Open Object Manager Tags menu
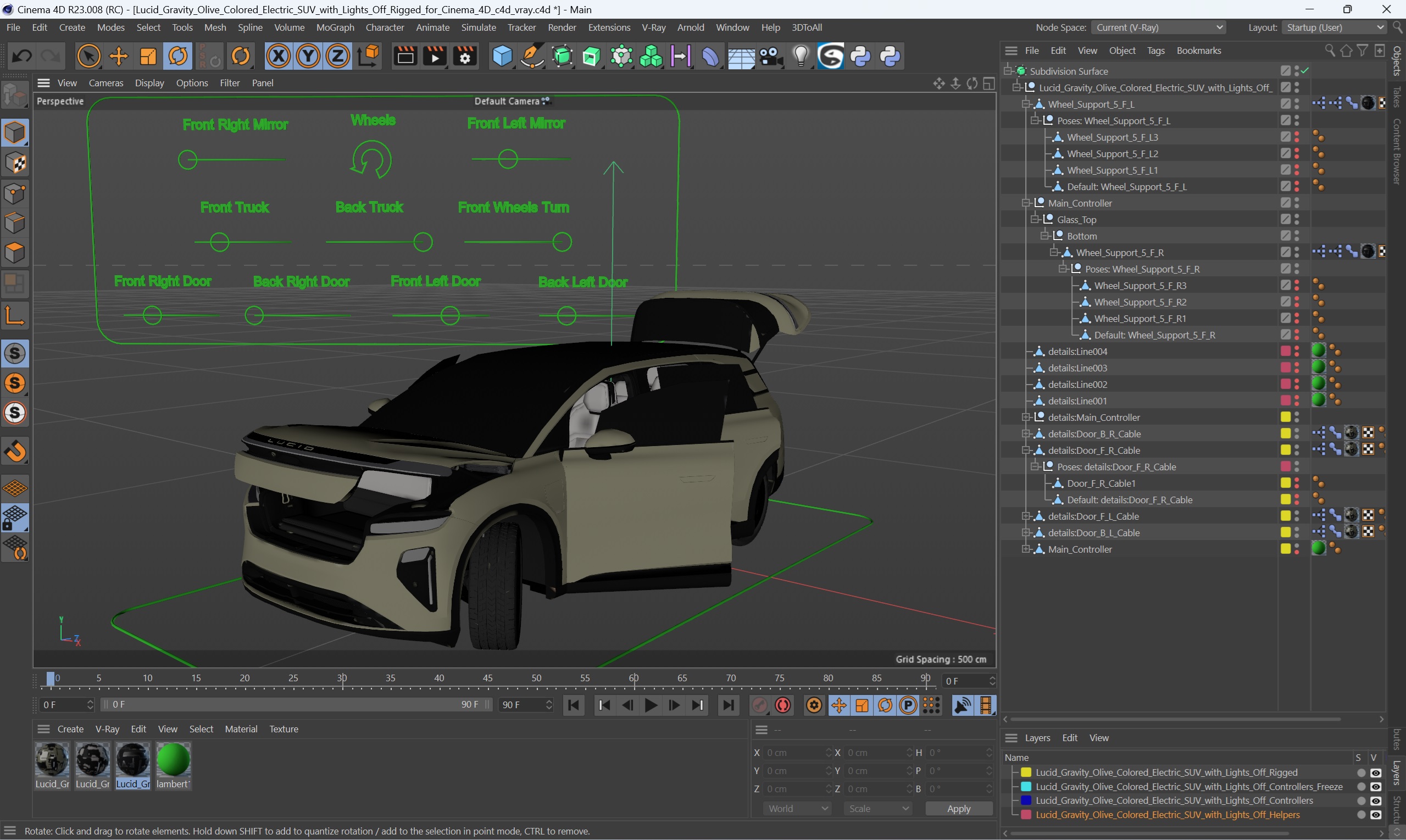Image resolution: width=1406 pixels, height=840 pixels. tap(1155, 51)
